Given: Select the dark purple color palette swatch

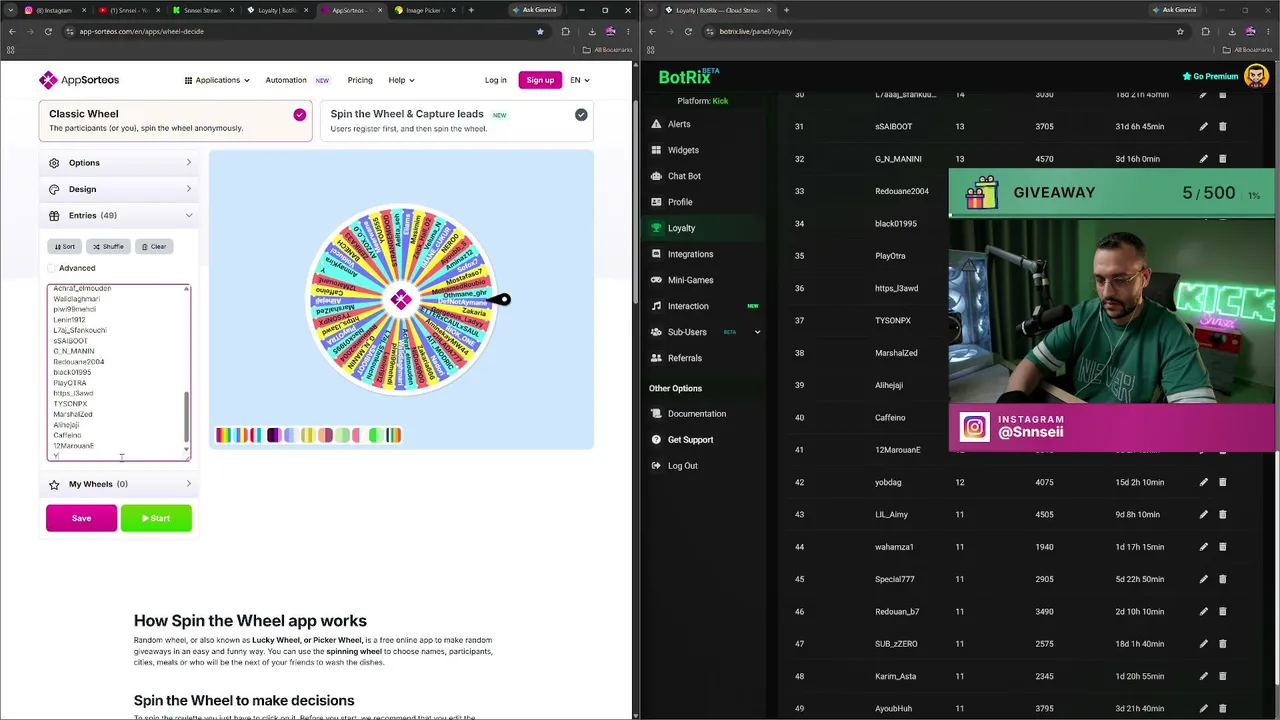Looking at the screenshot, I should pyautogui.click(x=274, y=435).
